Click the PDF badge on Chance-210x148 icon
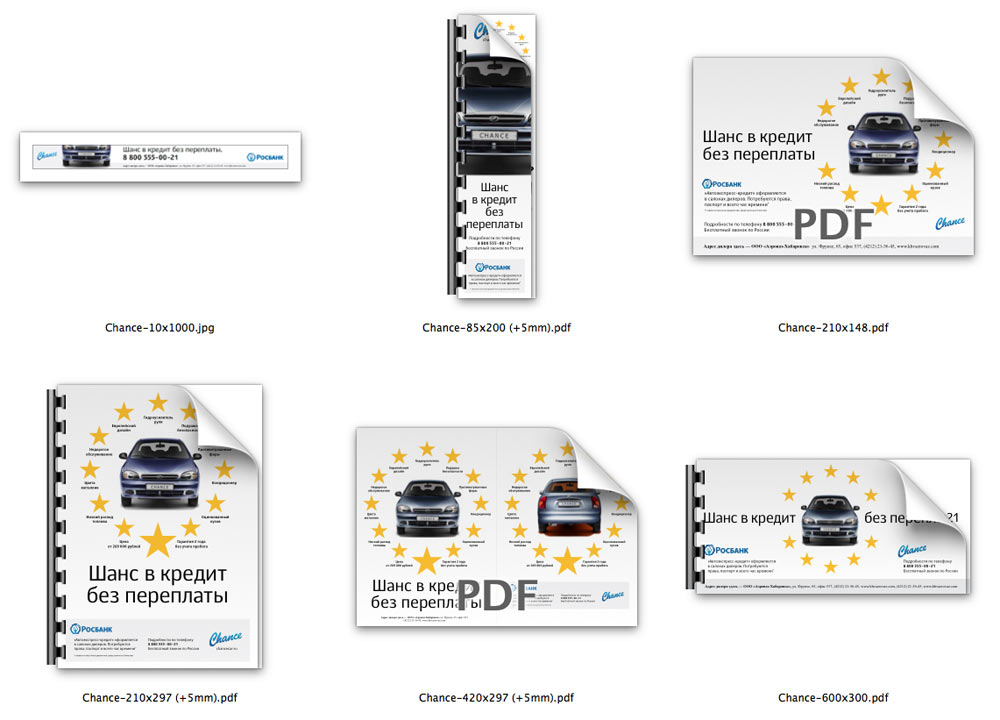1000x720 pixels. [833, 222]
